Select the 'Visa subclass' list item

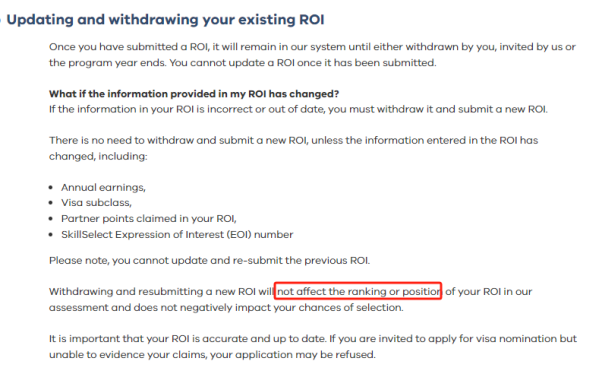tap(96, 203)
